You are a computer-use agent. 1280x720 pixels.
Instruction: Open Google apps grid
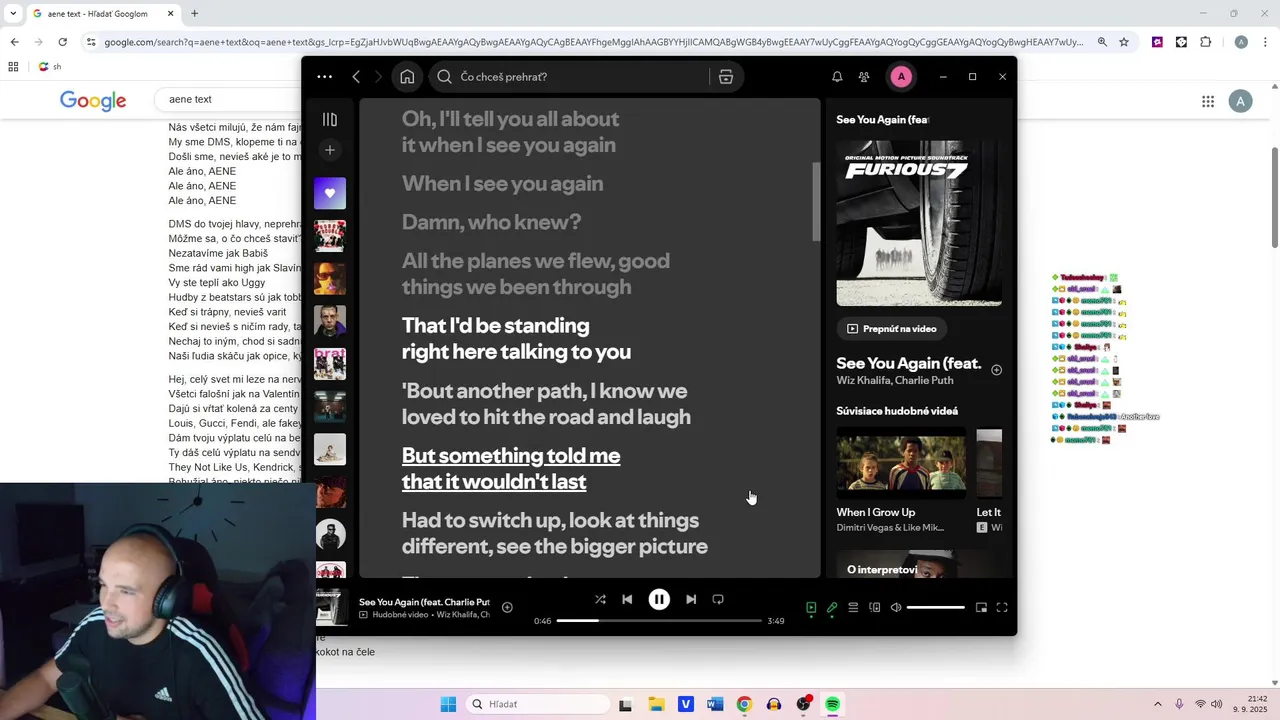(x=1208, y=101)
